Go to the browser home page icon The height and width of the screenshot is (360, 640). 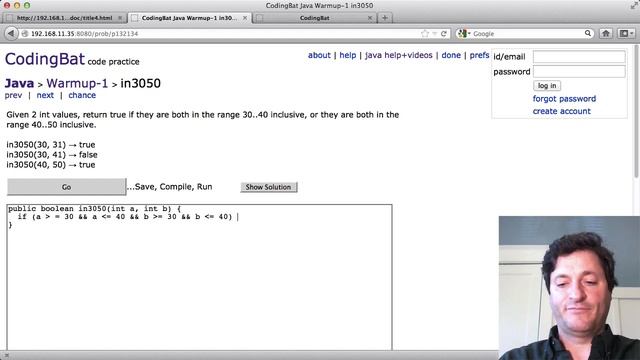click(606, 33)
